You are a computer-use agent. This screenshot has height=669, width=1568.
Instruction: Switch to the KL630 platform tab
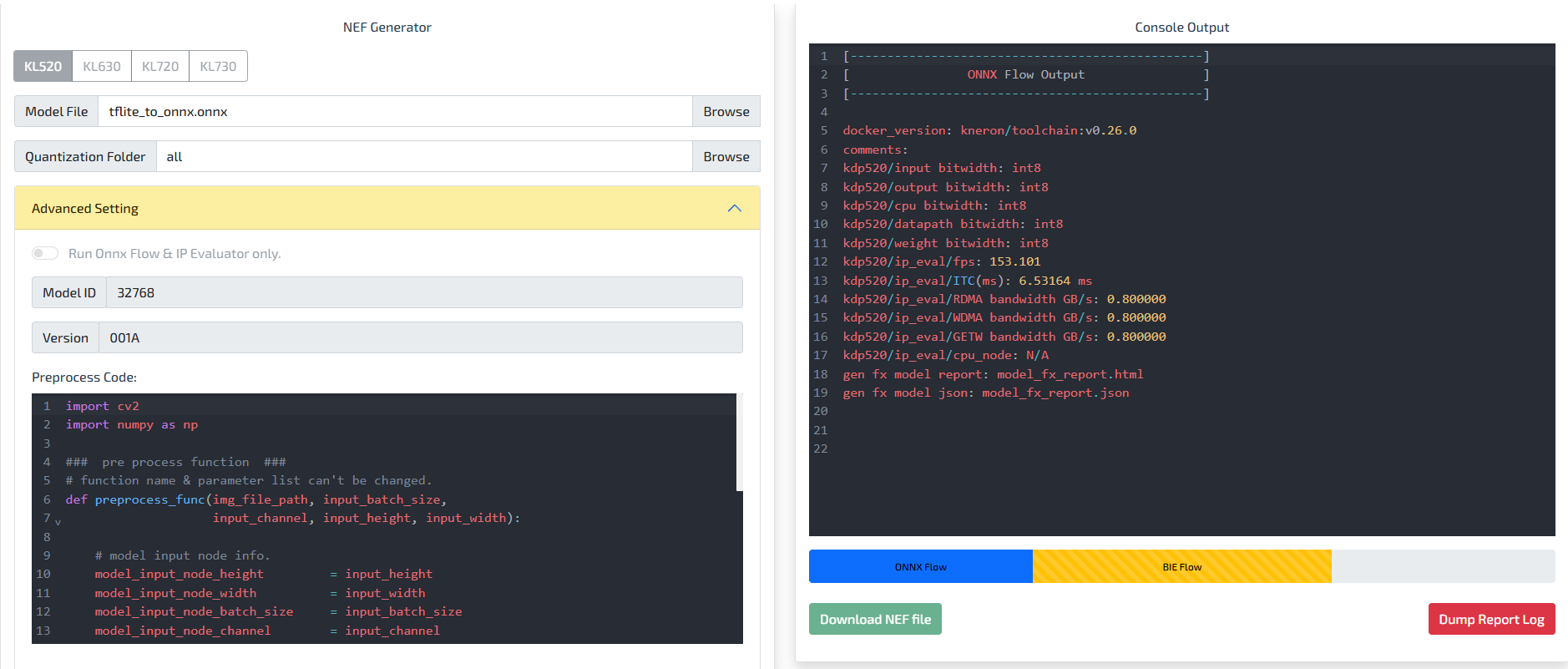tap(102, 66)
